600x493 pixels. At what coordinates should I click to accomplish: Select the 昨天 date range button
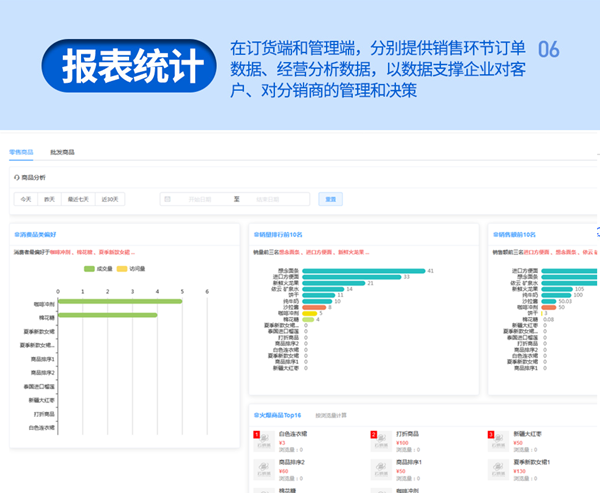[x=49, y=199]
